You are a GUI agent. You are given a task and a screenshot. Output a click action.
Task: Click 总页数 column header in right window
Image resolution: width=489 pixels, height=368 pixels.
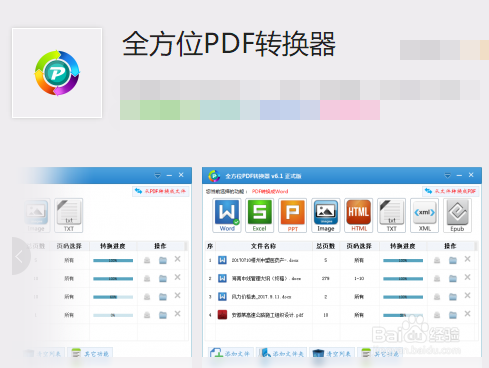click(x=326, y=246)
